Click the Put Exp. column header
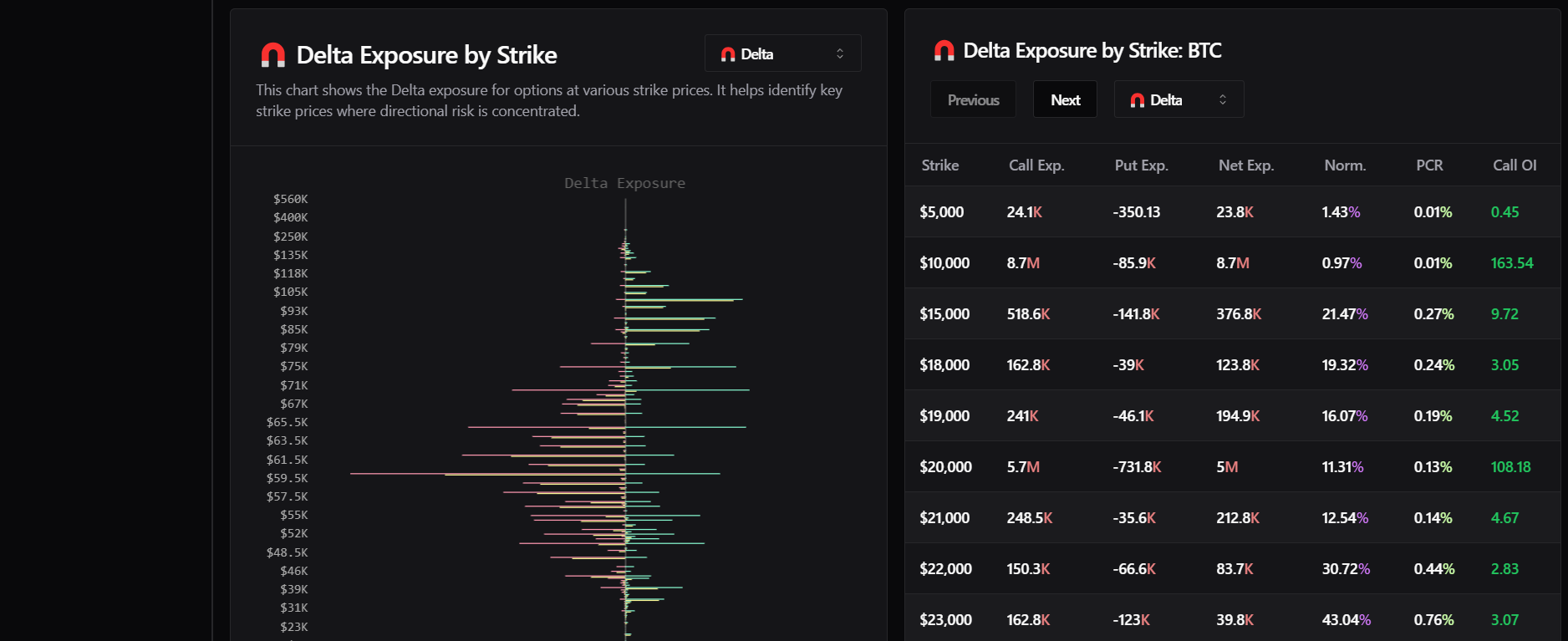1568x641 pixels. (1141, 165)
